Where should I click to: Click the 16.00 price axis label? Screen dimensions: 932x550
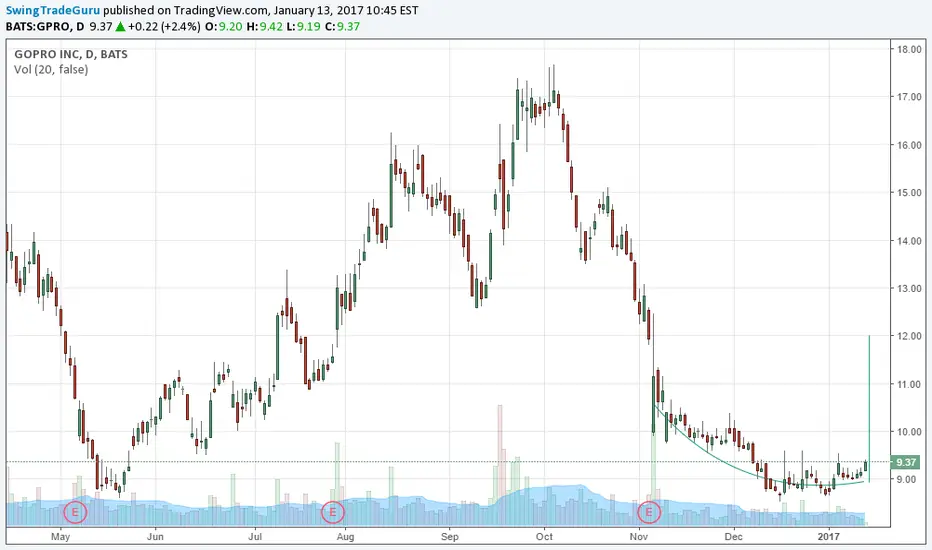(x=909, y=145)
